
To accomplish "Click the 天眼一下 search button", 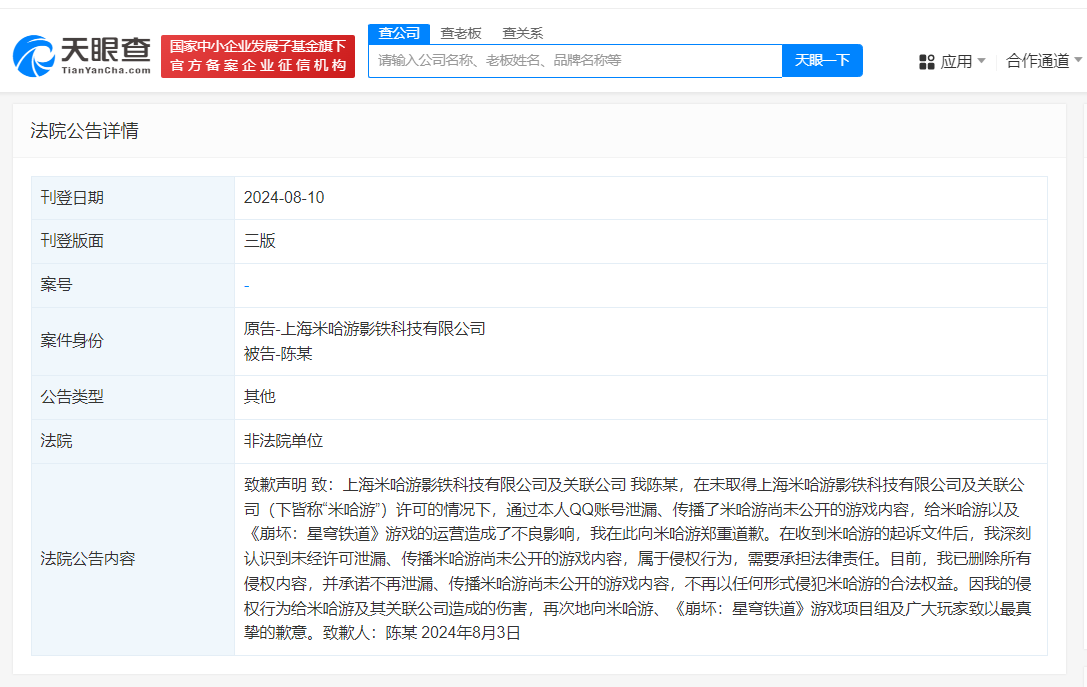I will pos(822,61).
